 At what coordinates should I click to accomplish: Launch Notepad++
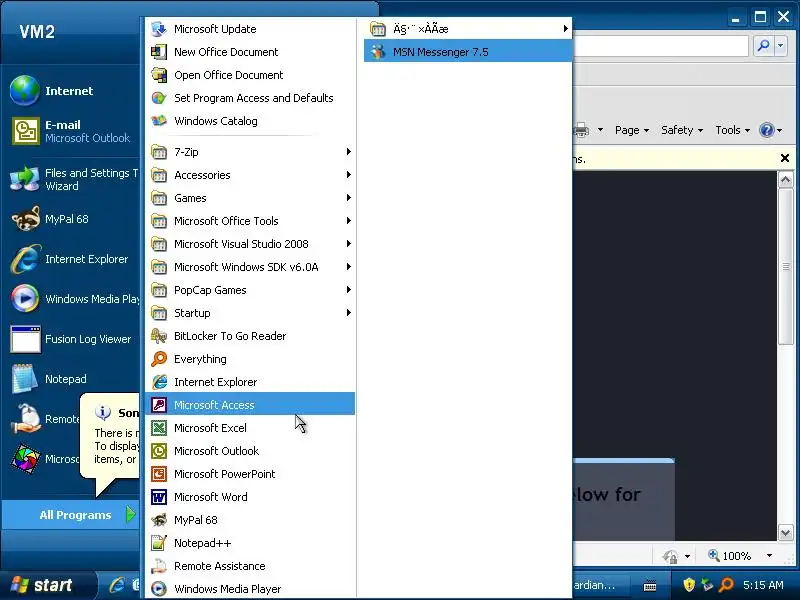pyautogui.click(x=250, y=543)
